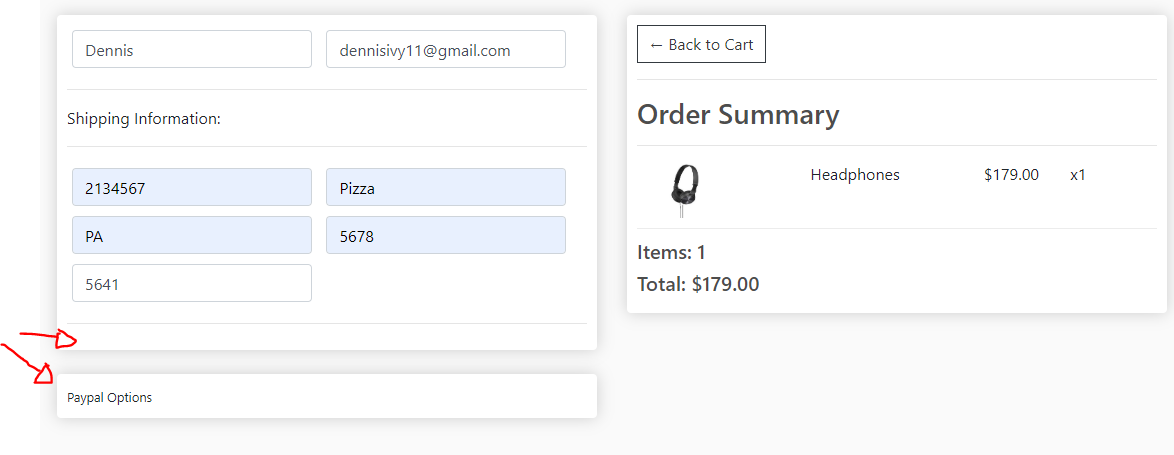Click the left arrow in Back to Cart
1174x455 pixels.
click(656, 45)
